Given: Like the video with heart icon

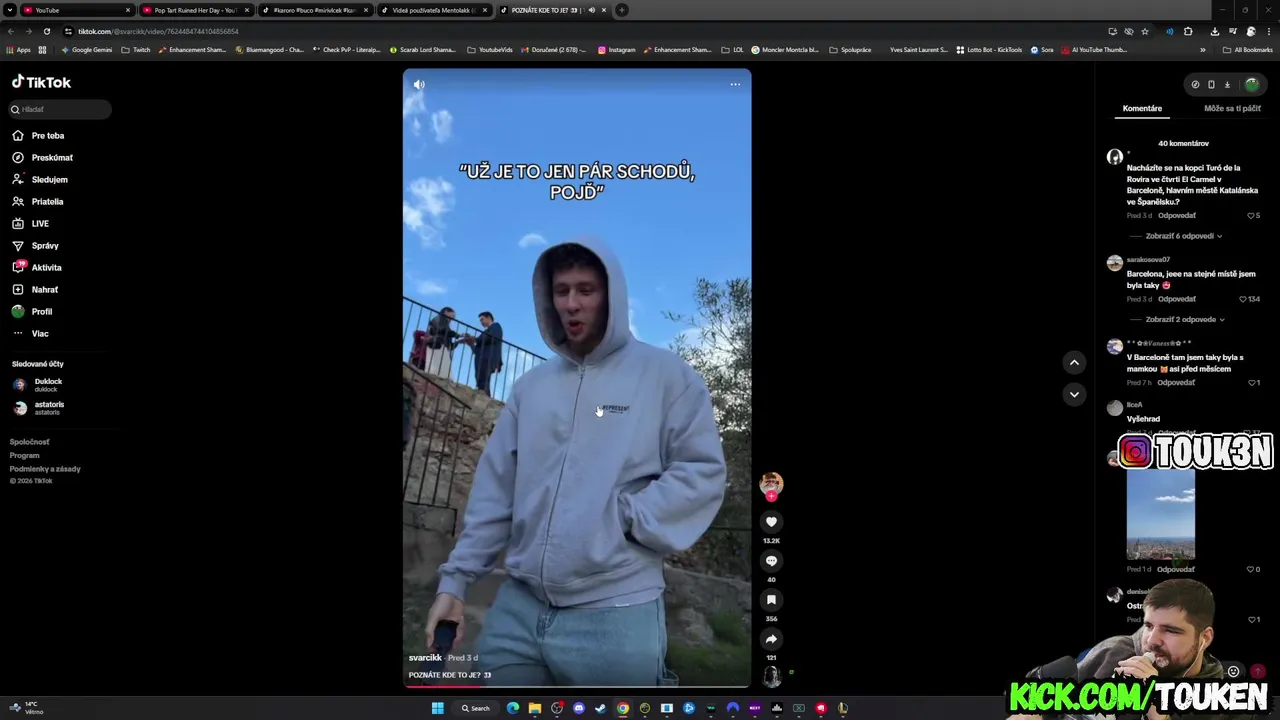Looking at the screenshot, I should (771, 522).
